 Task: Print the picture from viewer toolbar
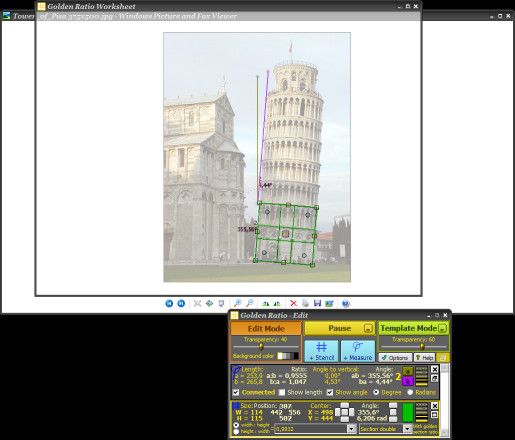click(305, 303)
